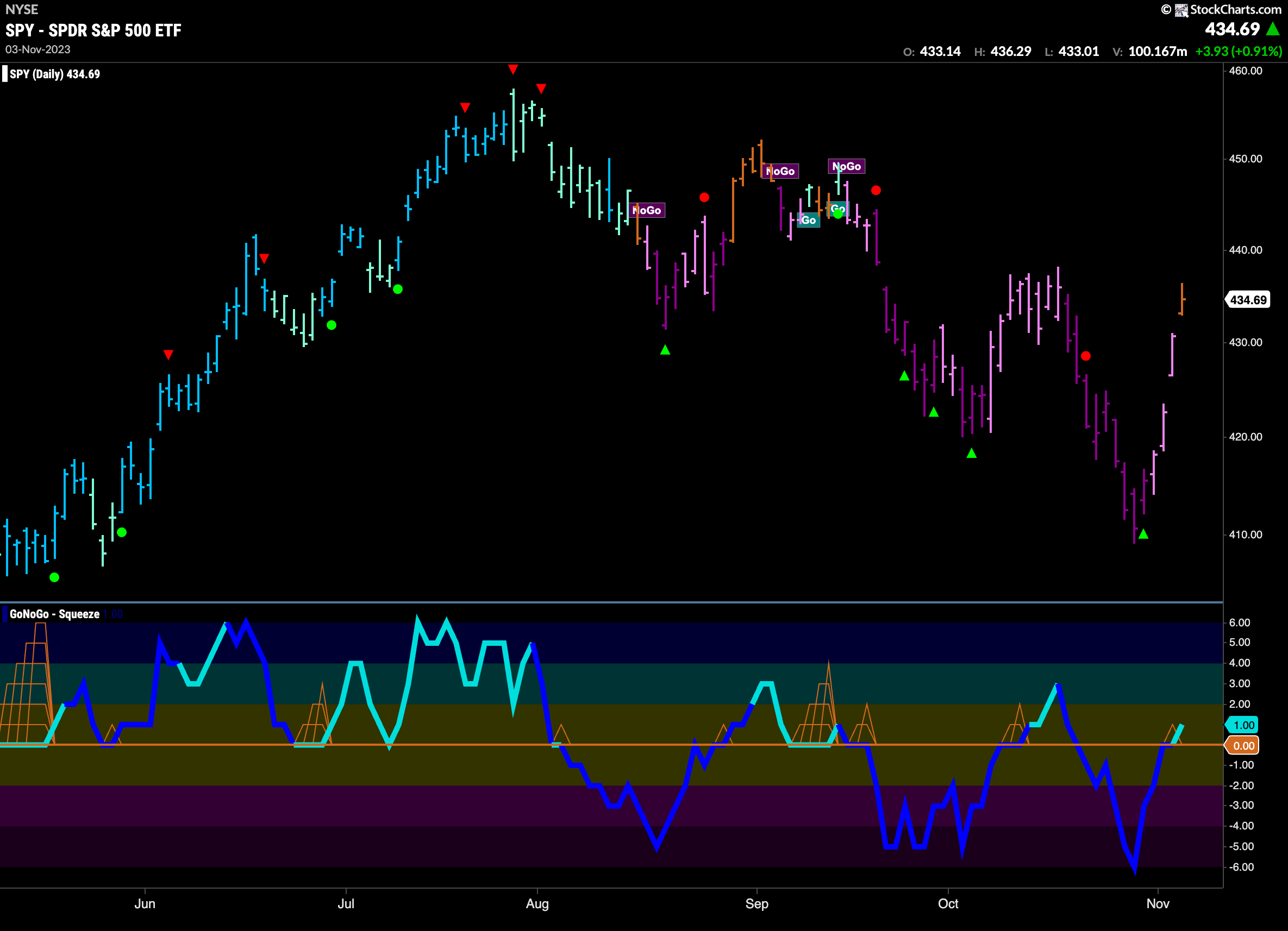Click the green up-triangle near 423 before October

[934, 412]
